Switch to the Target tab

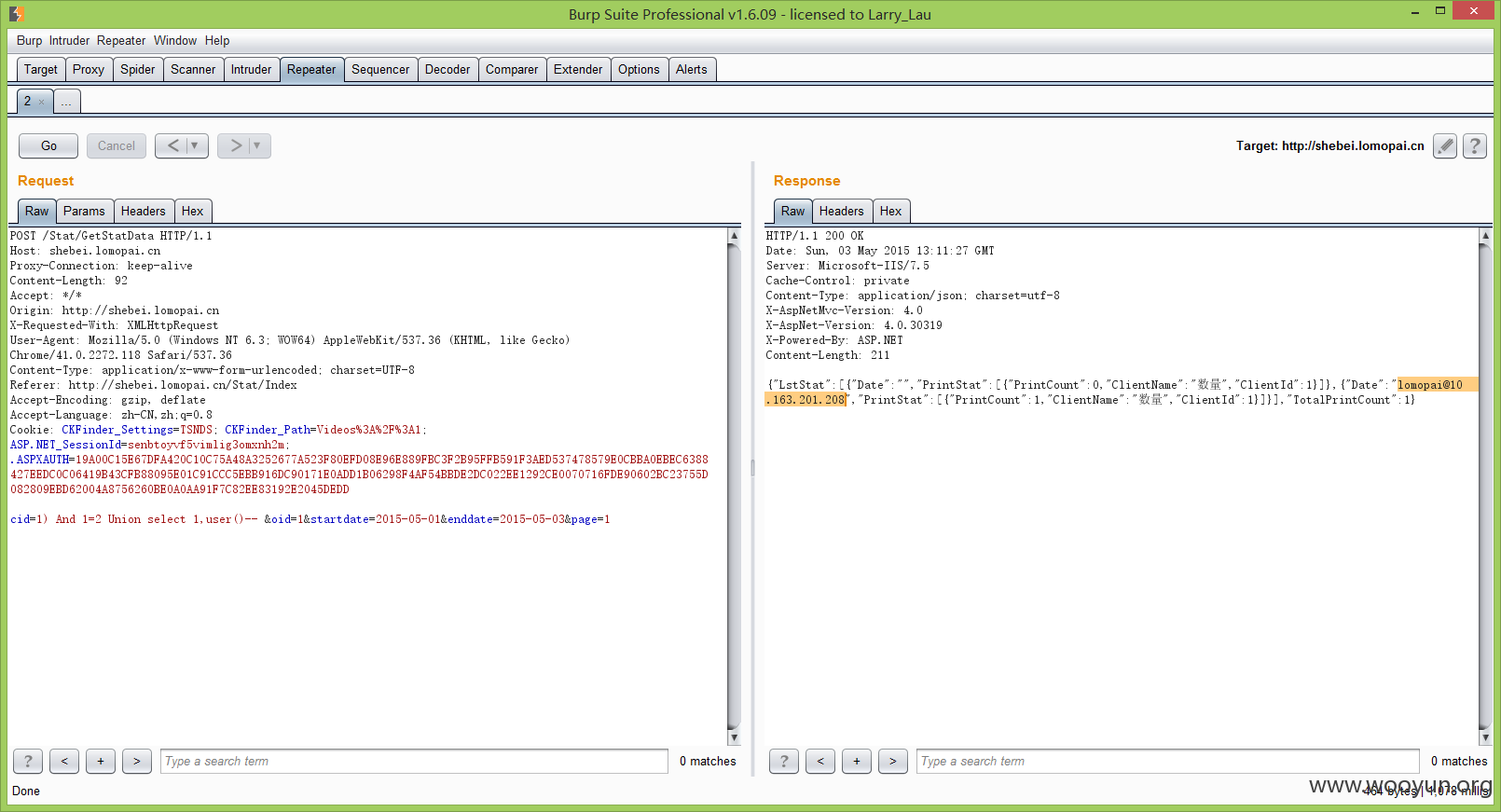tap(41, 70)
